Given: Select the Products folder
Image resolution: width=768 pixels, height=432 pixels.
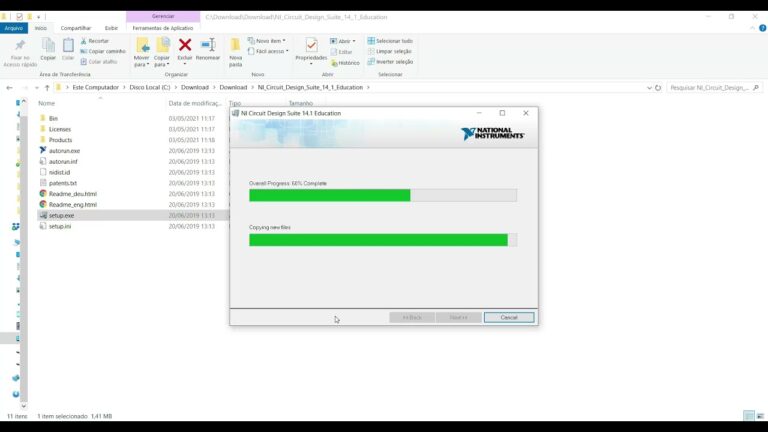Looking at the screenshot, I should coord(60,140).
